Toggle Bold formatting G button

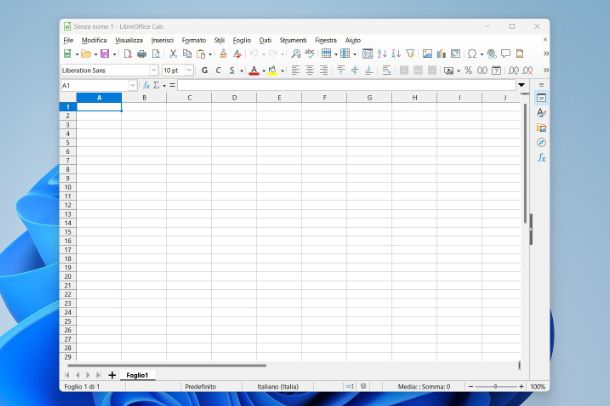point(204,71)
